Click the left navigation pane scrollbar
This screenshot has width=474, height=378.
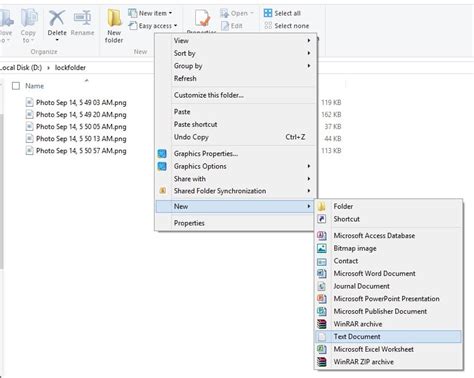(x=1, y=190)
